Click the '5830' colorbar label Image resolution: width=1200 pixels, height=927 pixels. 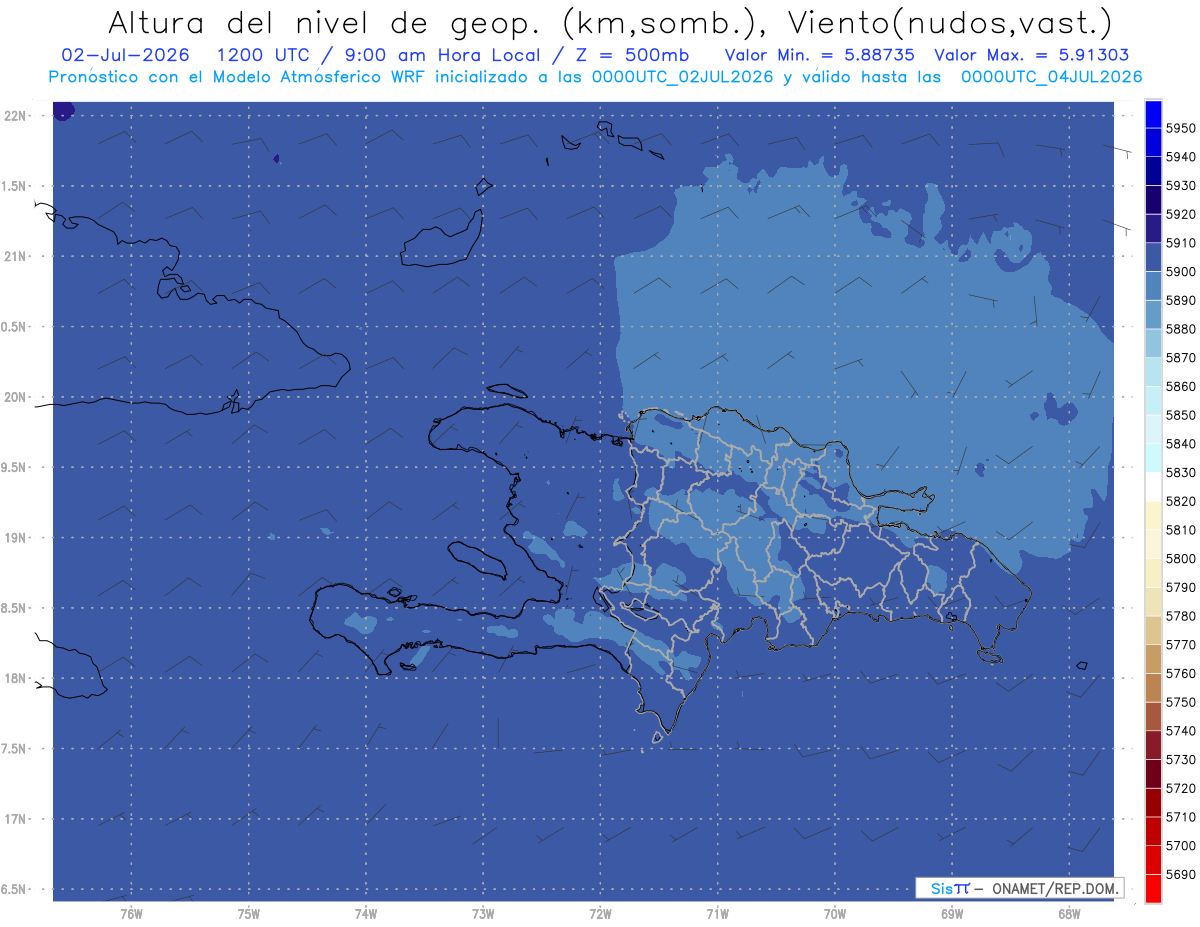(x=1180, y=472)
